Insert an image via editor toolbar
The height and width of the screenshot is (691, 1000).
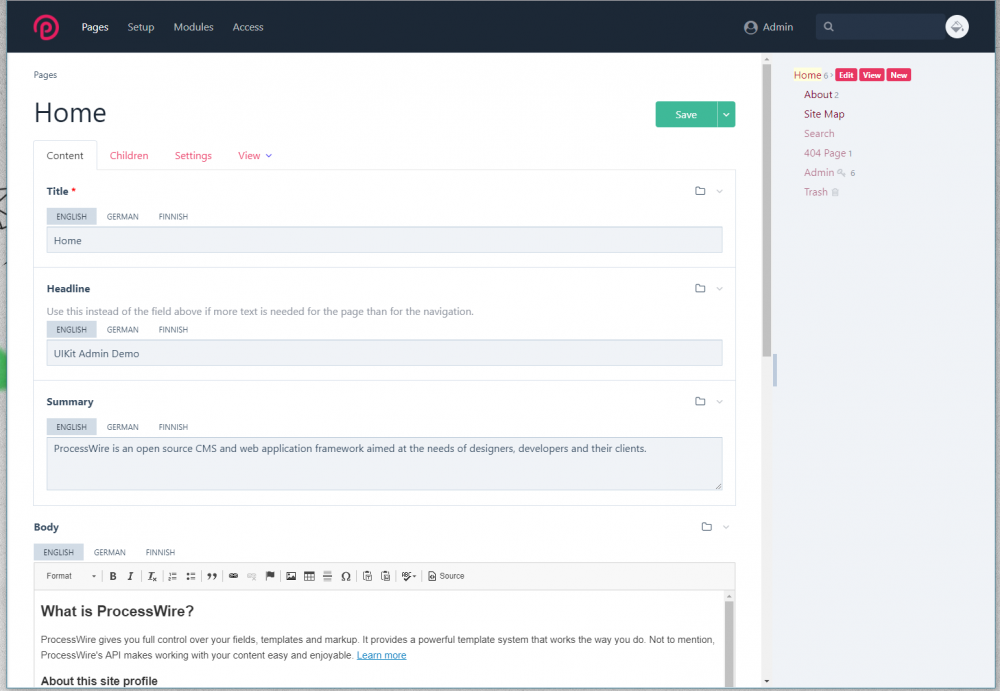[291, 576]
